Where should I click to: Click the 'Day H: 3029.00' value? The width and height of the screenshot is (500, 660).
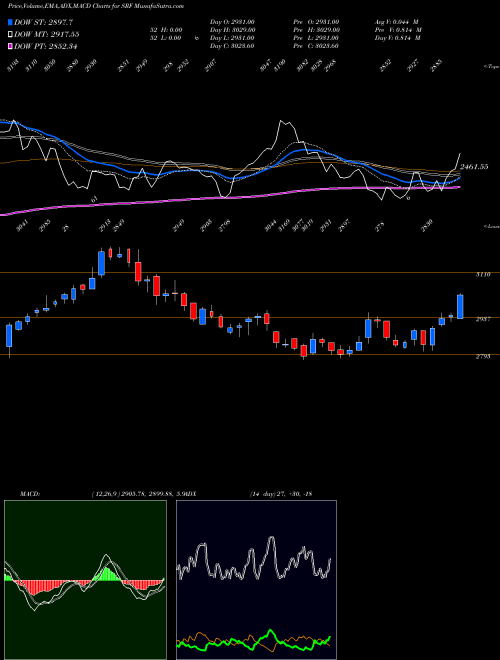click(x=232, y=30)
